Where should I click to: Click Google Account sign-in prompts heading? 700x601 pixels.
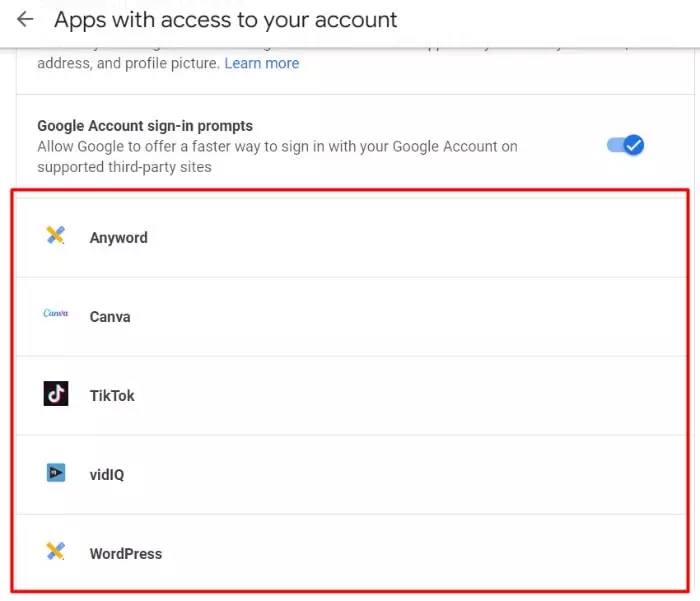coord(145,126)
